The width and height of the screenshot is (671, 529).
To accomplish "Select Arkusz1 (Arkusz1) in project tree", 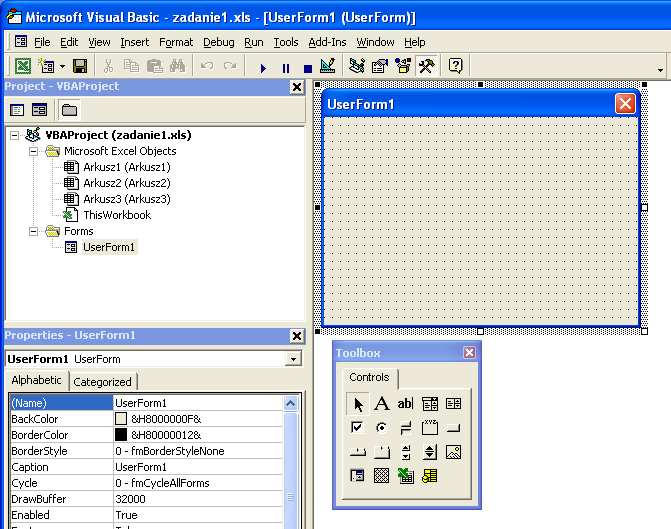I will [127, 167].
